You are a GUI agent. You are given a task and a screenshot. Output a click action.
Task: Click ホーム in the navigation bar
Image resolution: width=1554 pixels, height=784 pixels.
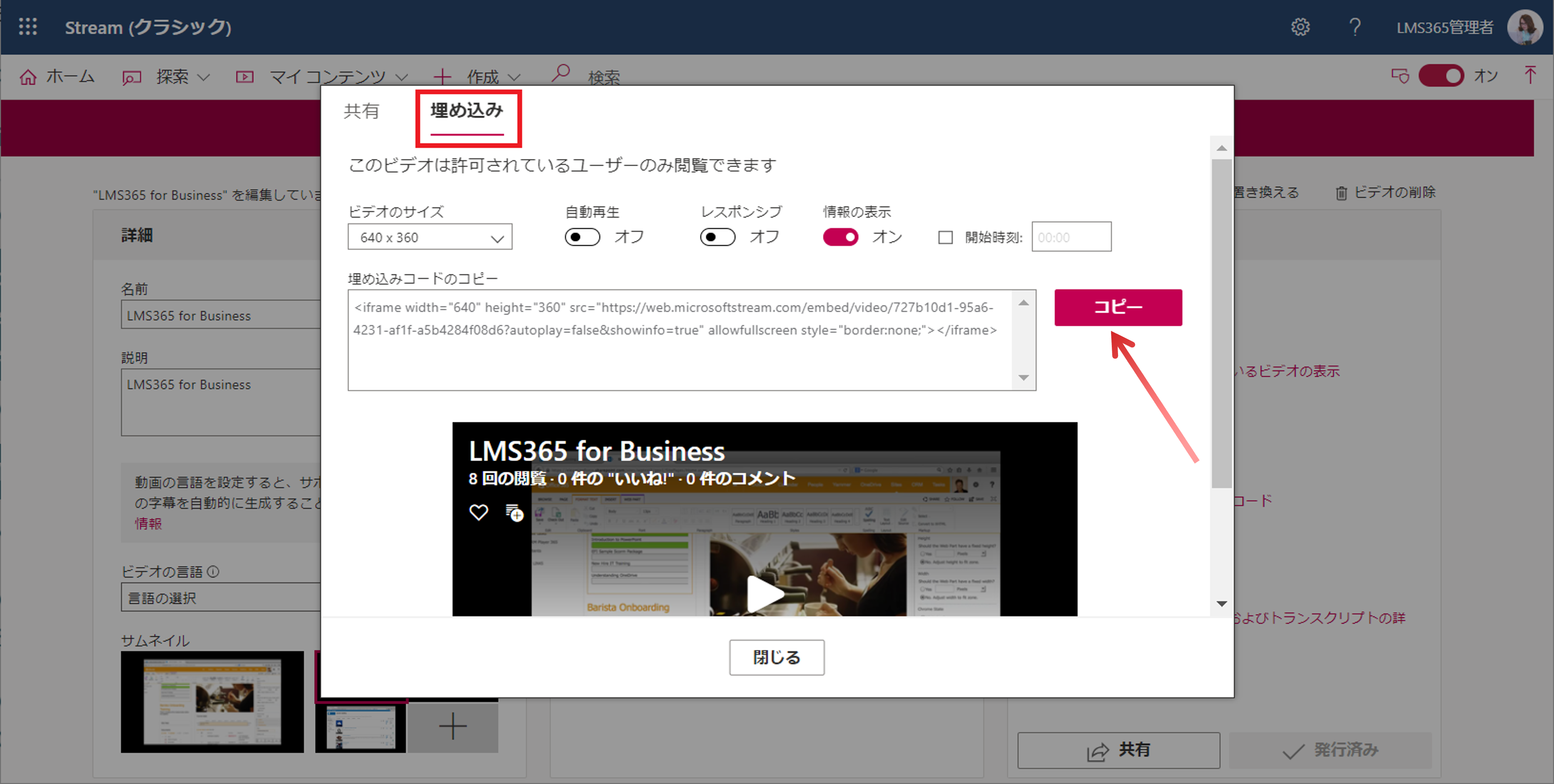coord(70,77)
